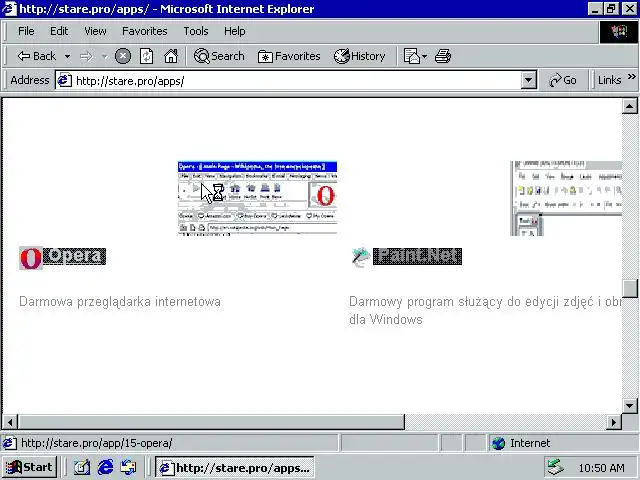Click the Windows logo throbber icon
The image size is (640, 480).
pyautogui.click(x=619, y=31)
